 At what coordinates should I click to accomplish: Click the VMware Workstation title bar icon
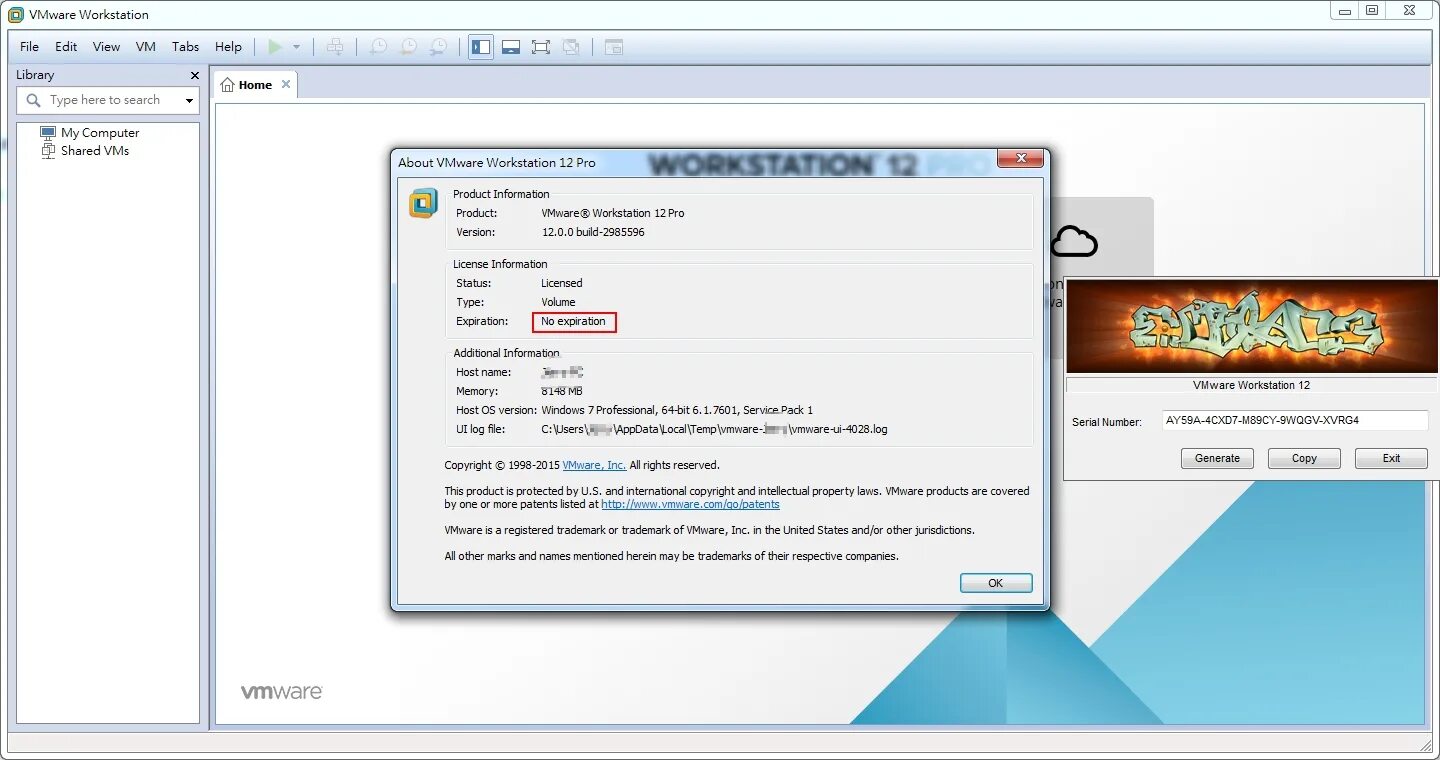point(15,15)
